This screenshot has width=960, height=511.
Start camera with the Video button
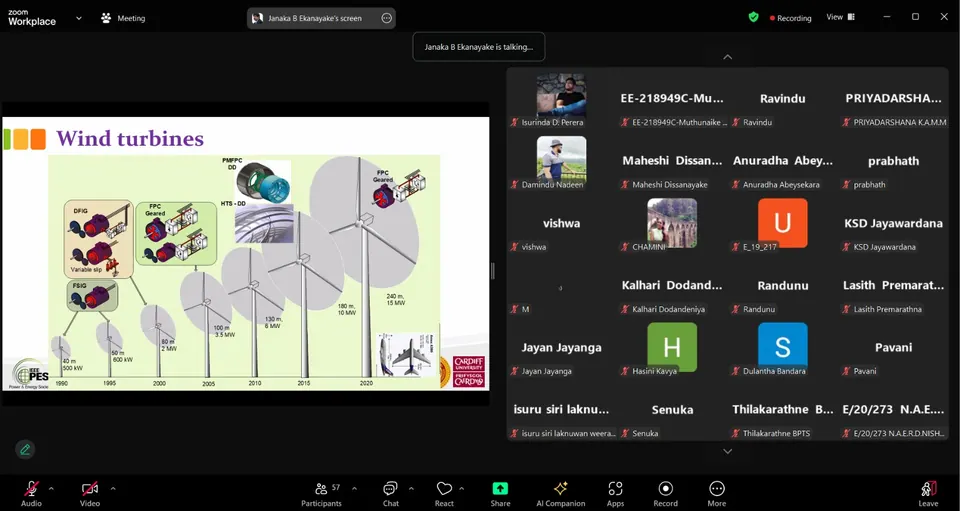[89, 493]
